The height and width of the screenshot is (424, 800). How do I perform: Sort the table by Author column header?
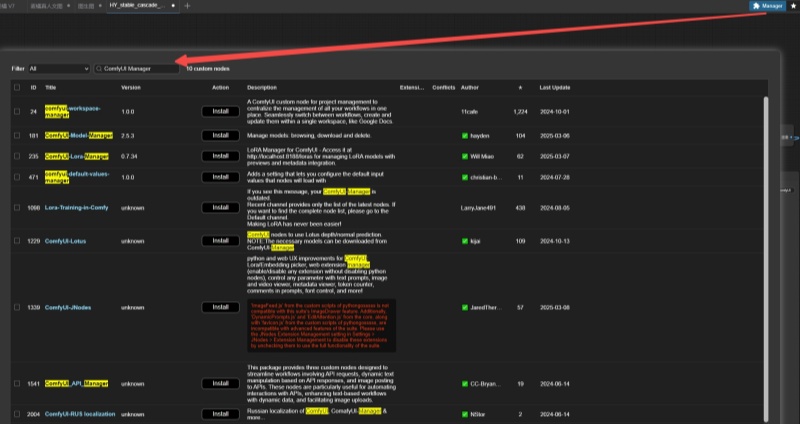pos(469,88)
